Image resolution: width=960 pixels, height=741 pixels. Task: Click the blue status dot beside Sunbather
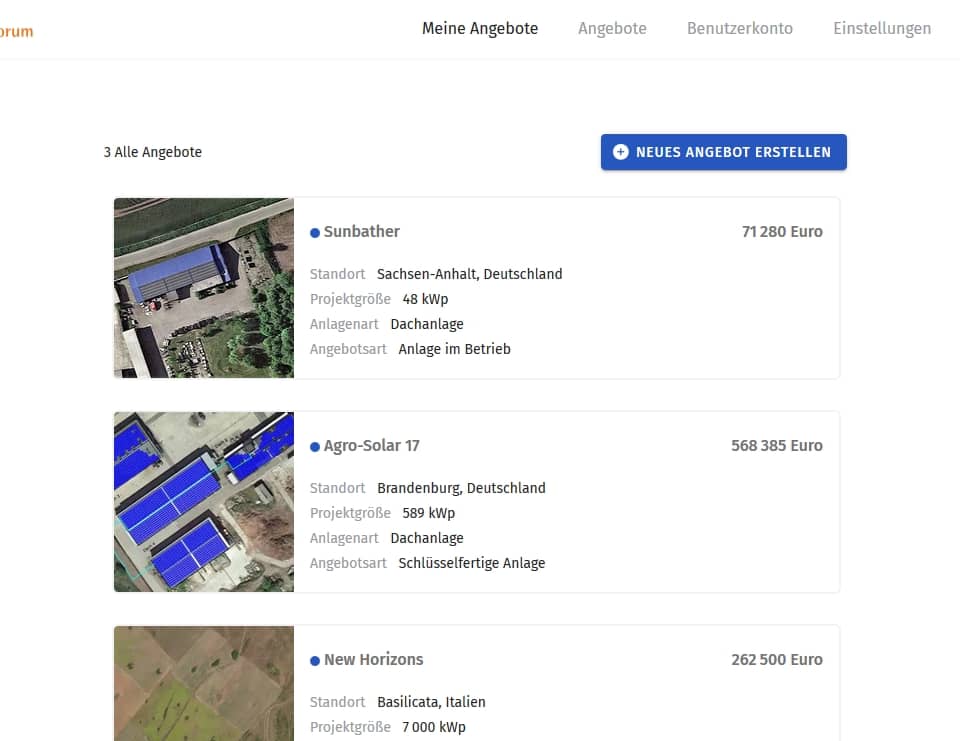[x=315, y=233]
